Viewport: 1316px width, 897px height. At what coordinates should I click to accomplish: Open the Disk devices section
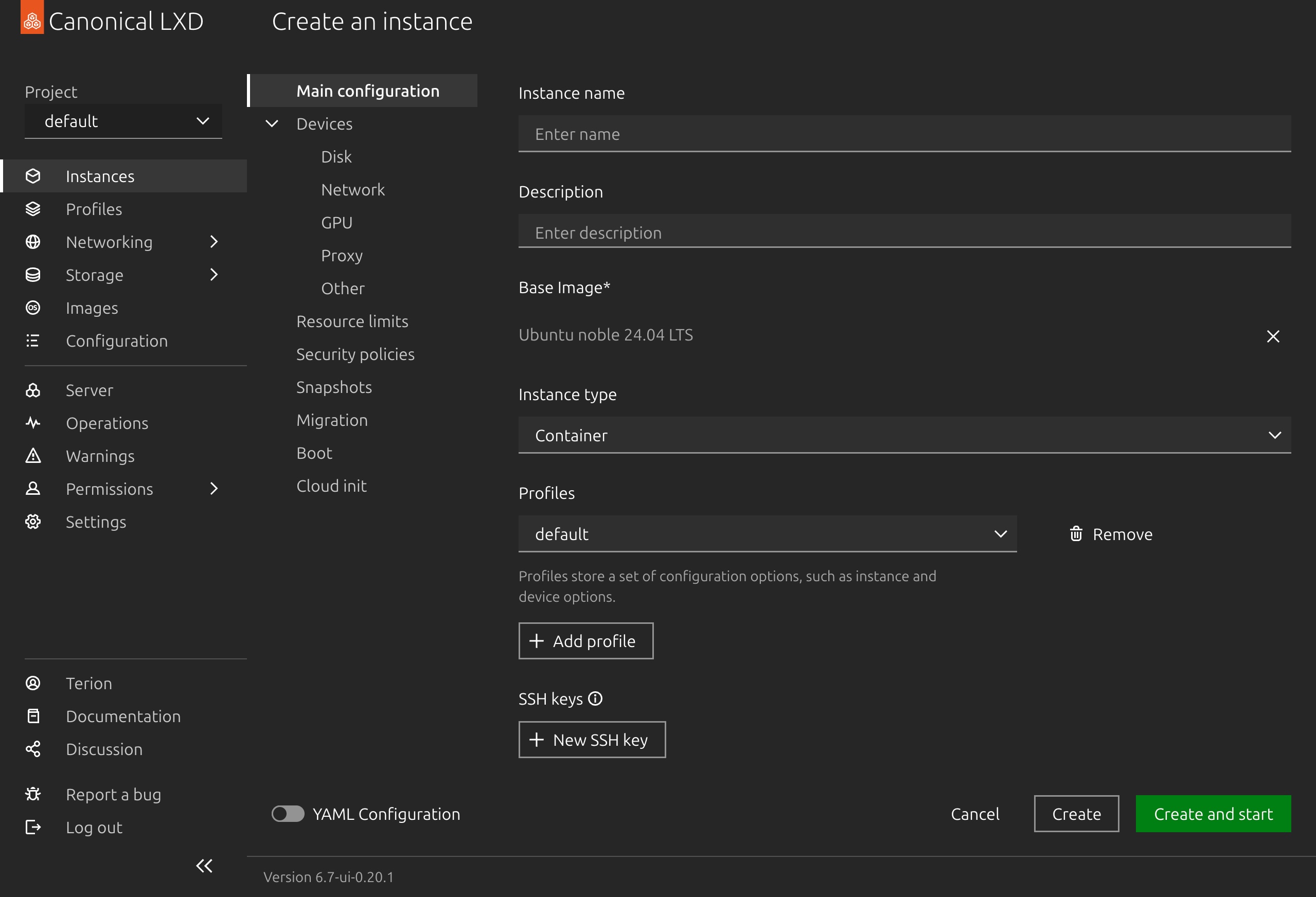(336, 157)
